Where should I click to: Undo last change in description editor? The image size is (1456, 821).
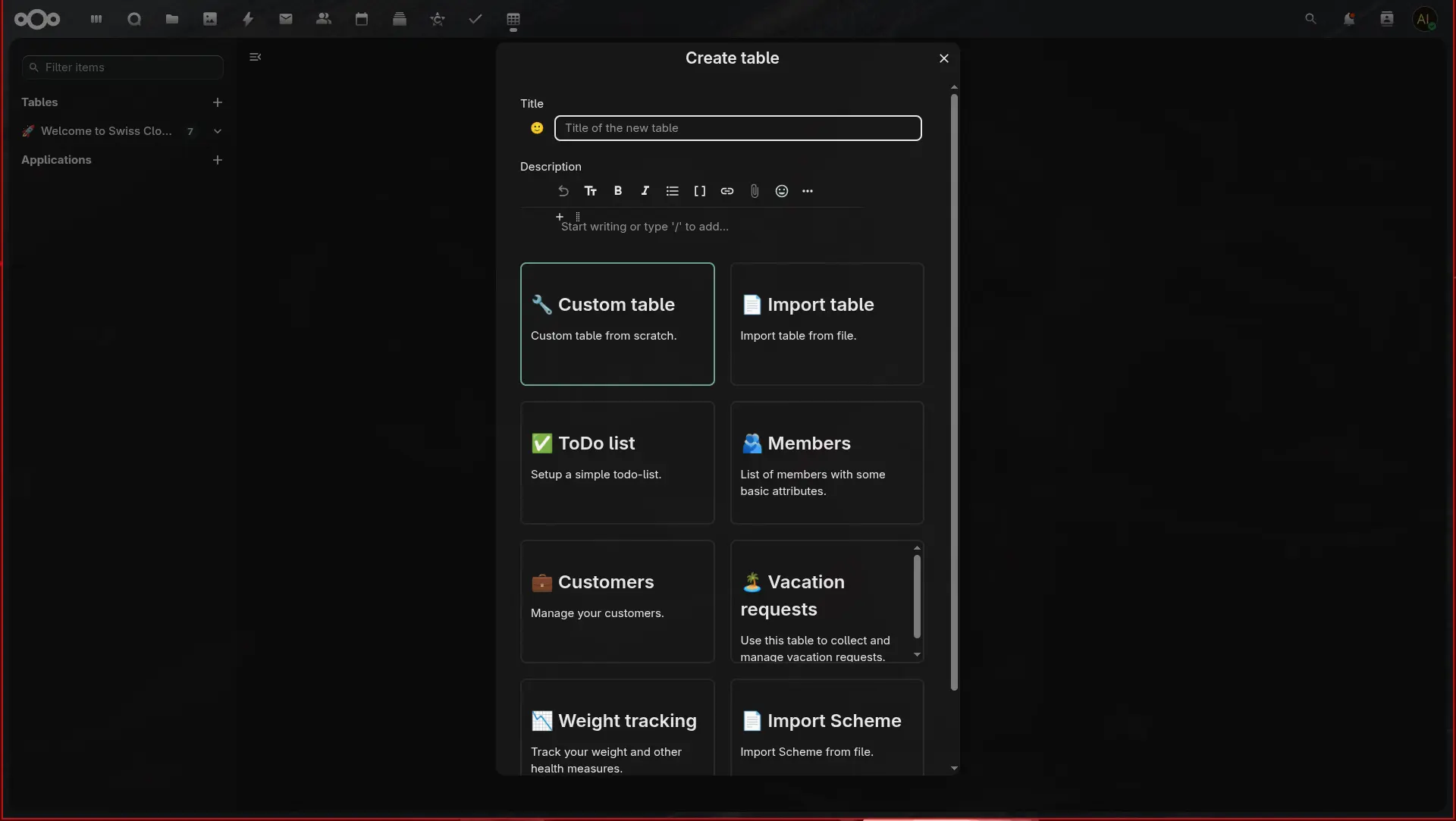click(x=563, y=191)
